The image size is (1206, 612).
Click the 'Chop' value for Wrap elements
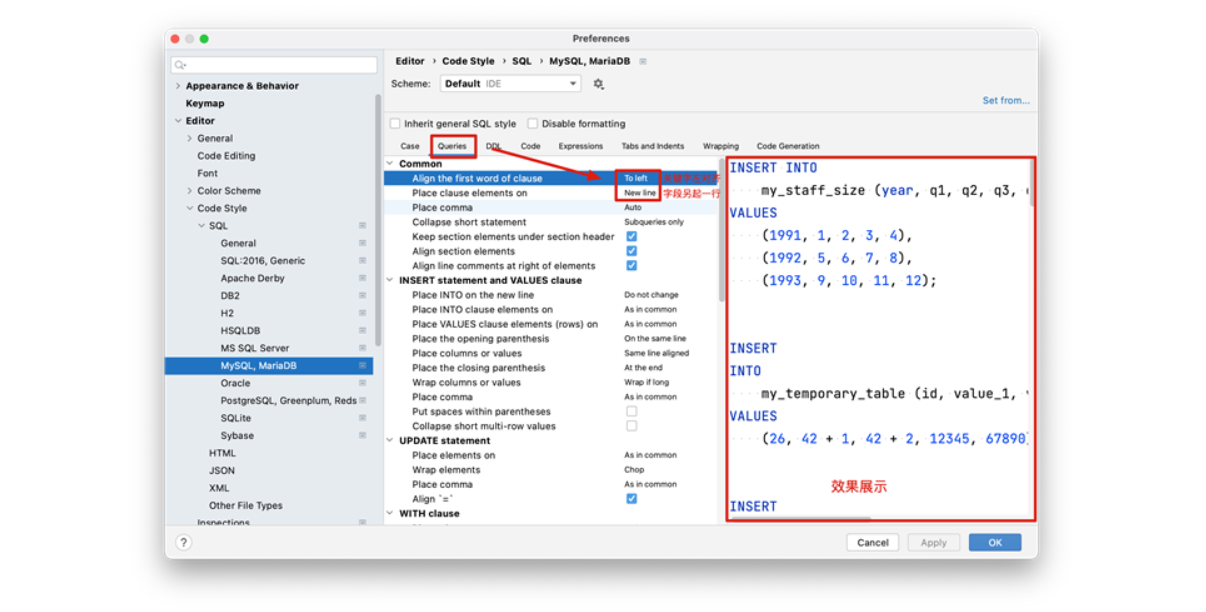[634, 470]
